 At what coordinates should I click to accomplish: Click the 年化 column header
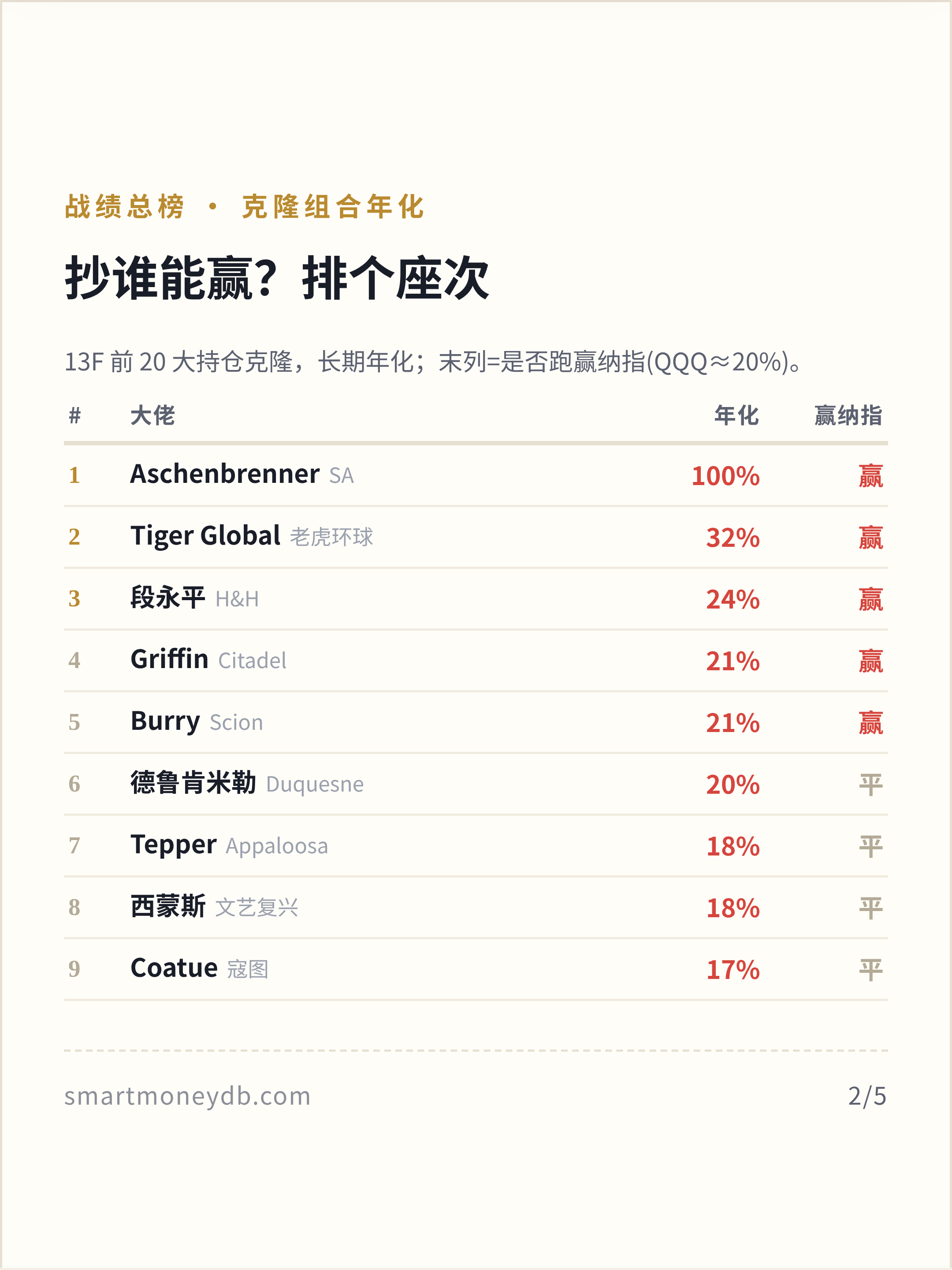(x=737, y=415)
